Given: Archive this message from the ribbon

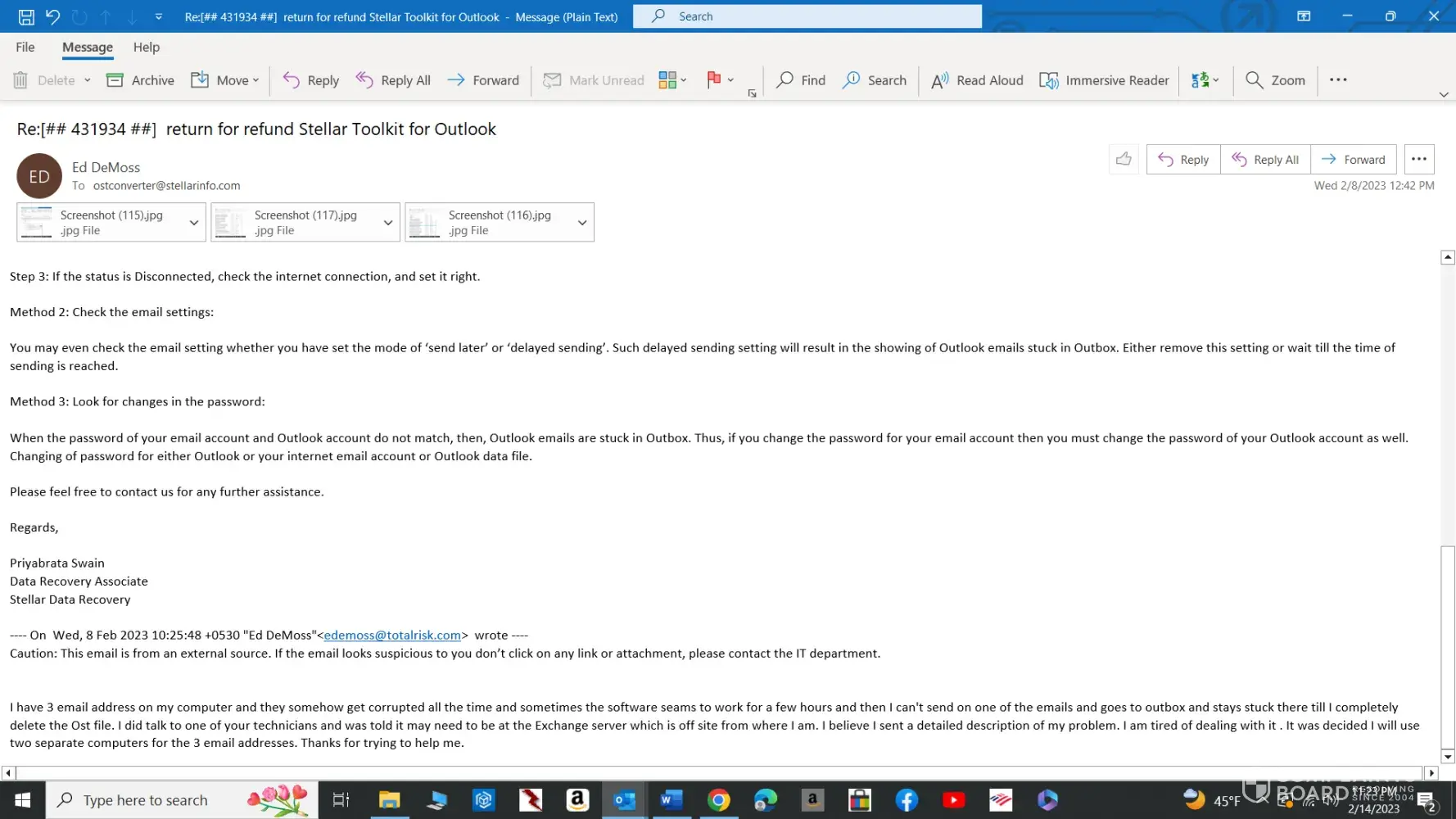Looking at the screenshot, I should 140,80.
